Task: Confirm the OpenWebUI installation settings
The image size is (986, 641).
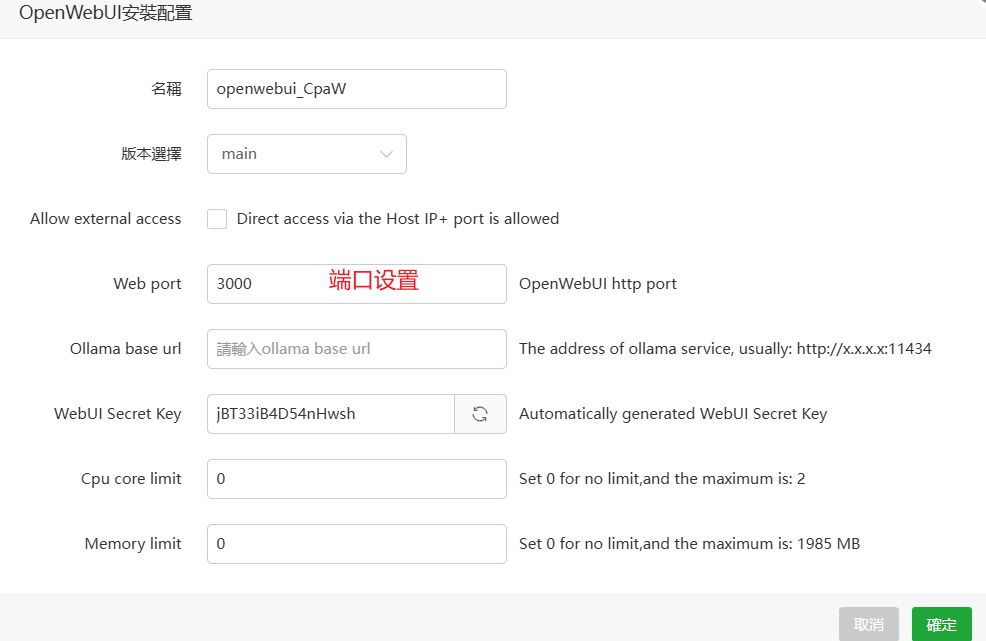Action: click(x=941, y=623)
